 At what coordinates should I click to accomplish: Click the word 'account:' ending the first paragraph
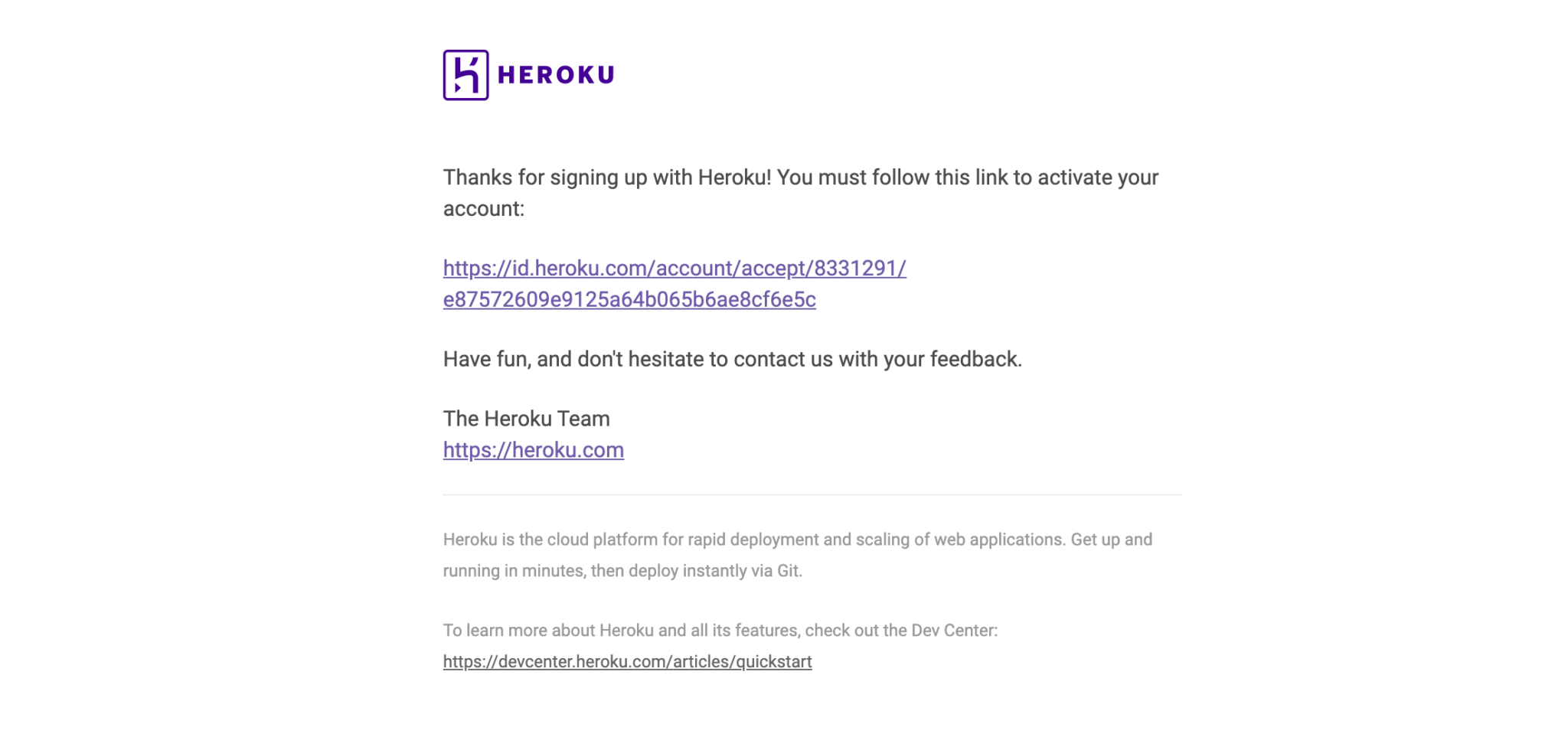(x=484, y=209)
